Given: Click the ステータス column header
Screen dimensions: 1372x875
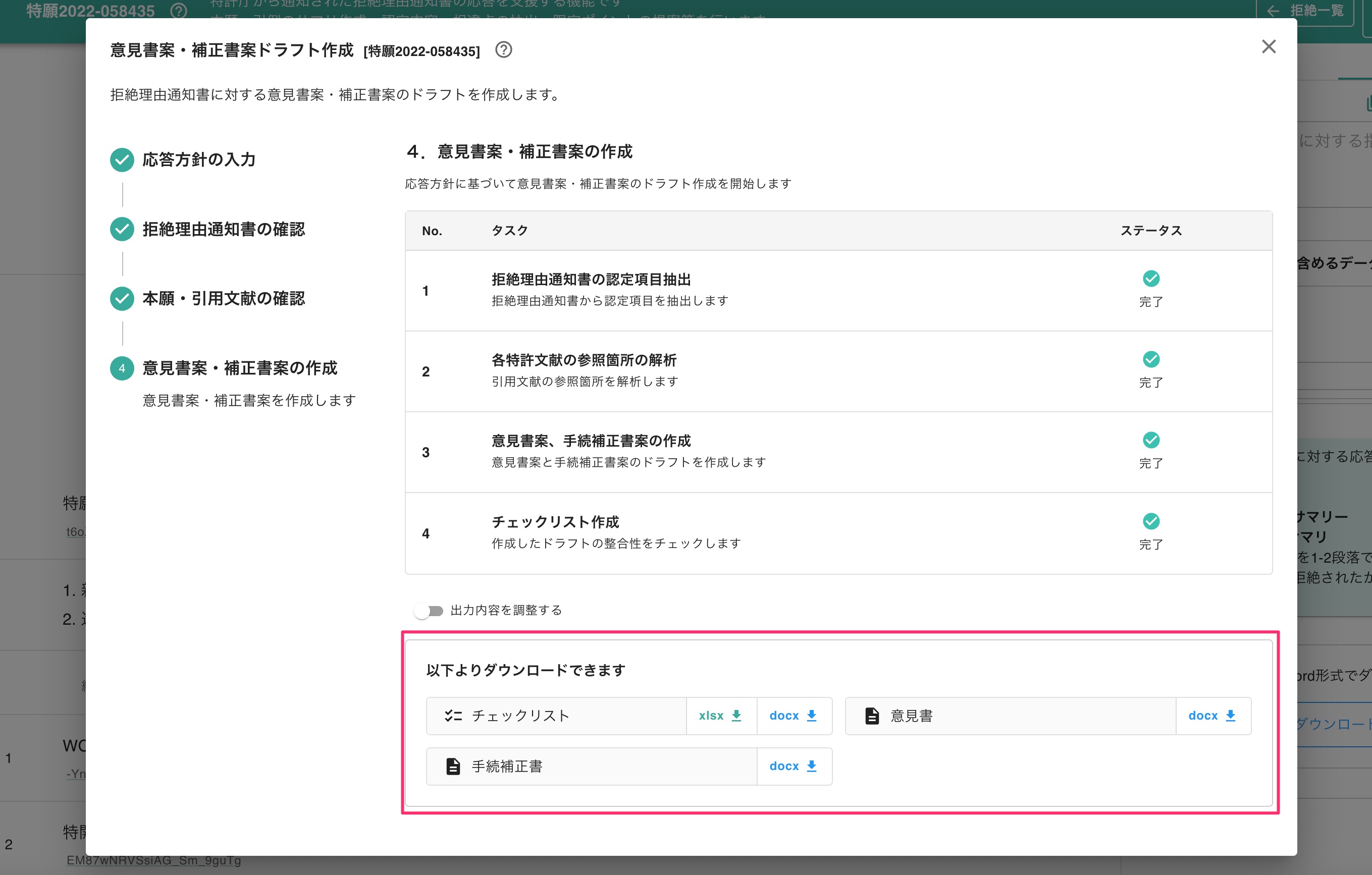Looking at the screenshot, I should [1151, 231].
